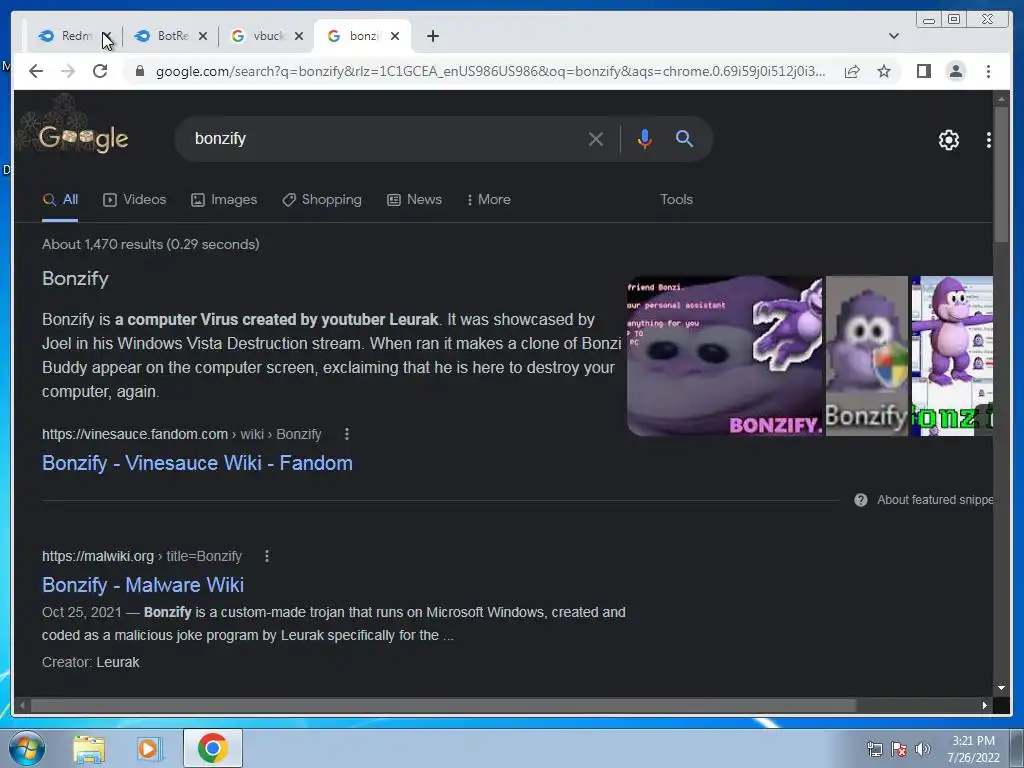Screen dimensions: 1024x768
Task: Open the Chrome side panel
Action: pyautogui.click(x=923, y=71)
